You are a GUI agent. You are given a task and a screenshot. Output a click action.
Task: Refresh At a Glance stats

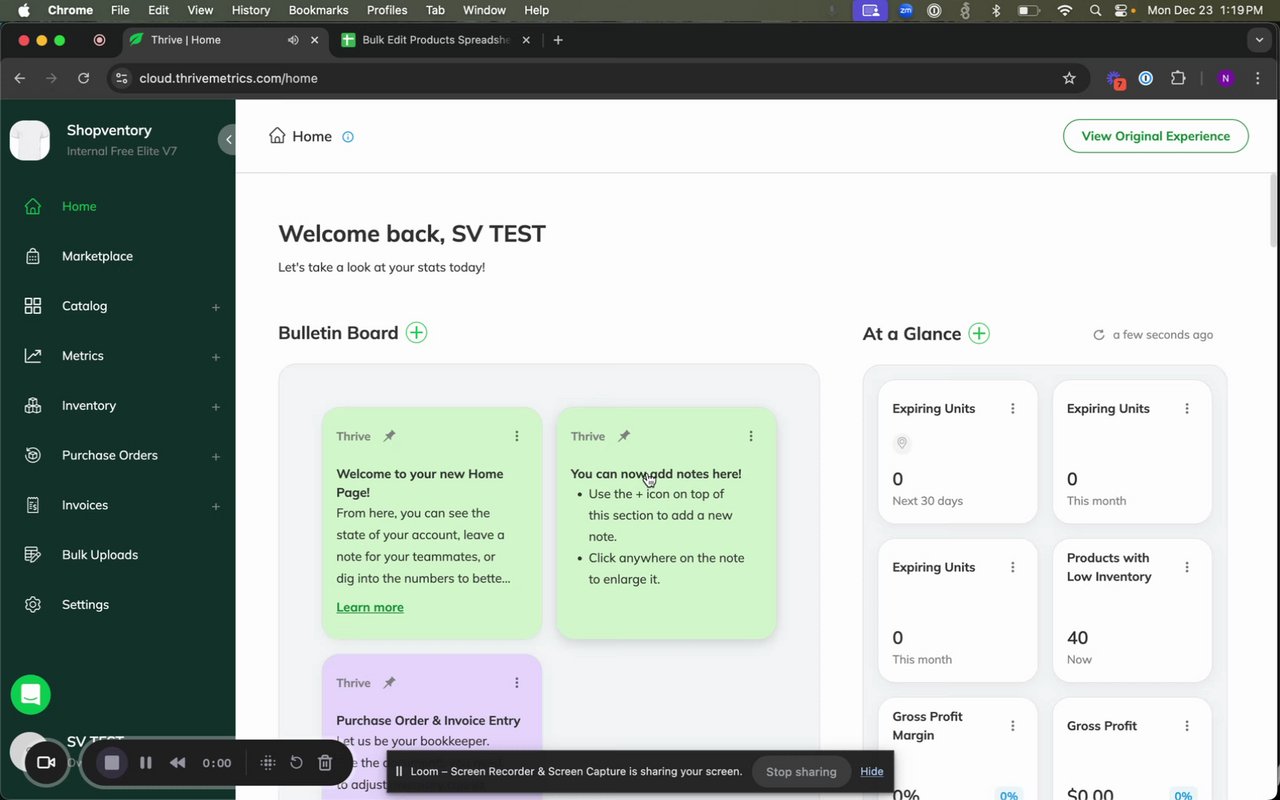[1099, 335]
